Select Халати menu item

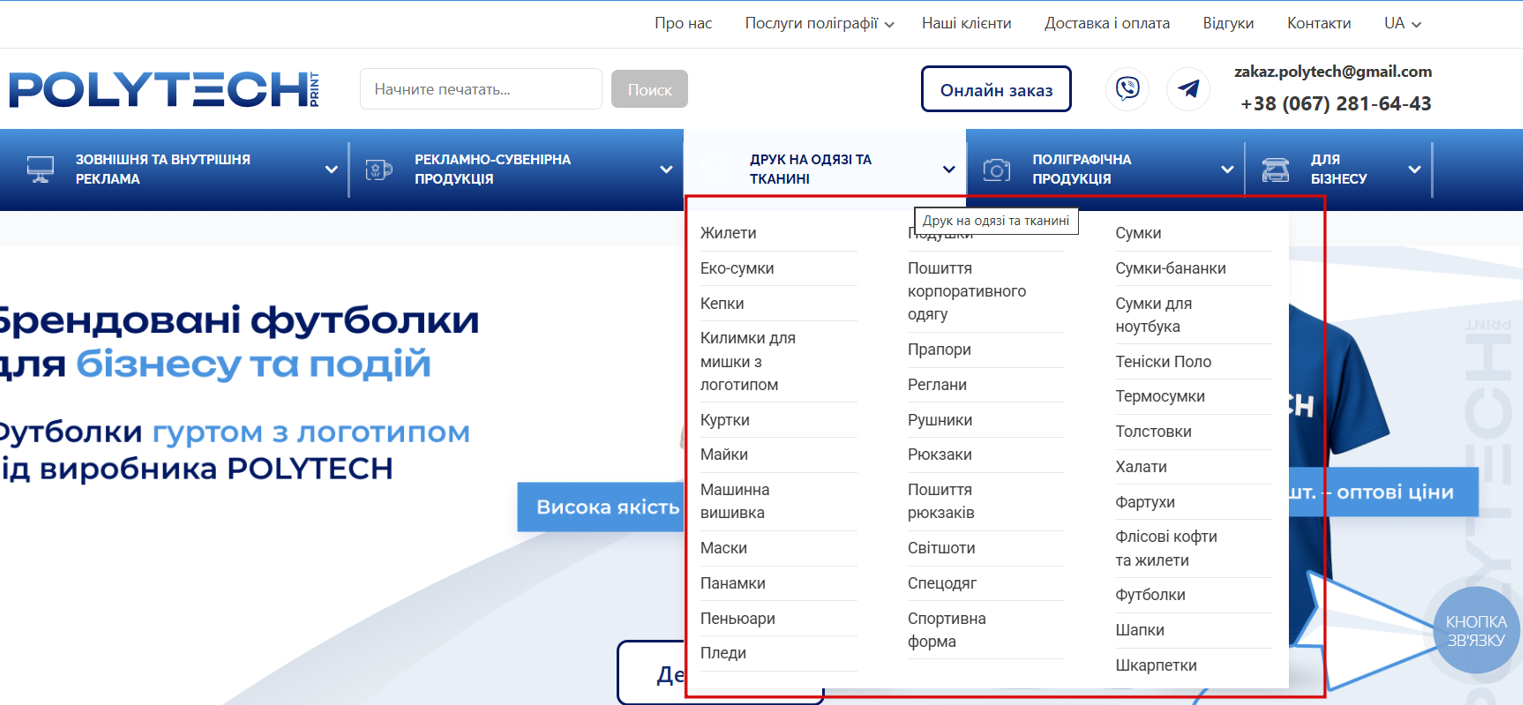1141,466
